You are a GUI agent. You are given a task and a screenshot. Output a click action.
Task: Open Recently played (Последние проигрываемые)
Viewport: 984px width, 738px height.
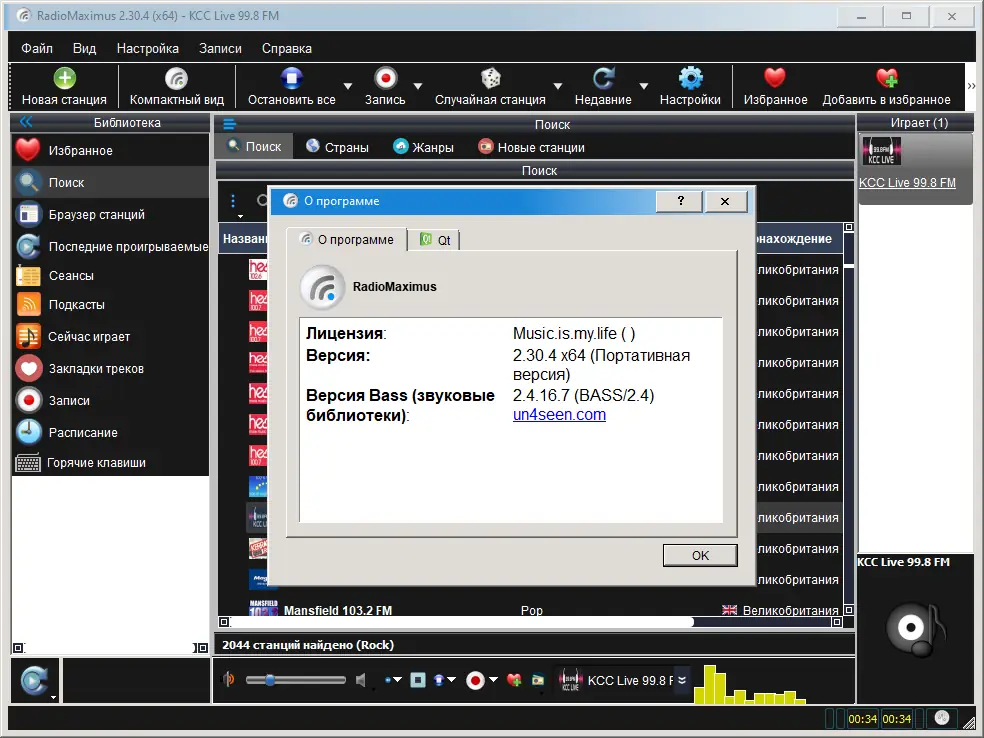coord(110,247)
